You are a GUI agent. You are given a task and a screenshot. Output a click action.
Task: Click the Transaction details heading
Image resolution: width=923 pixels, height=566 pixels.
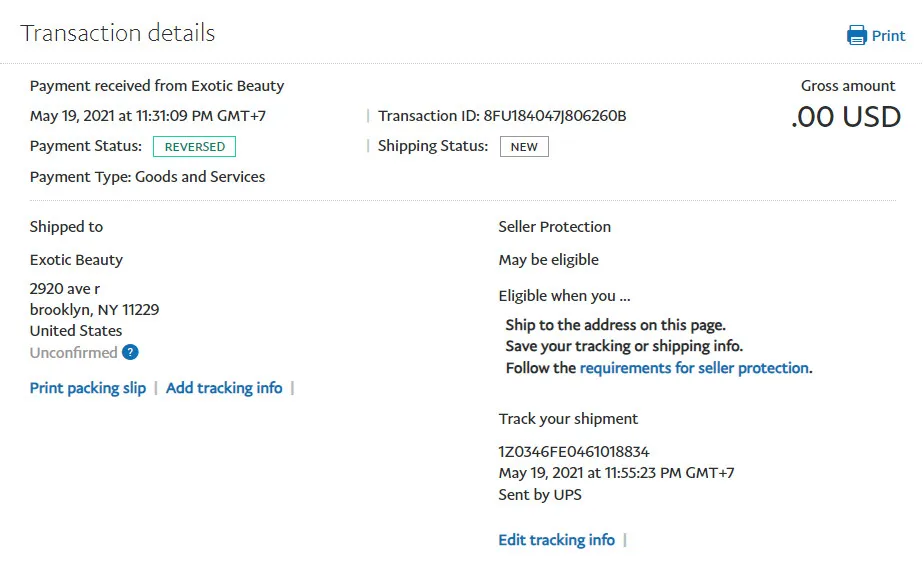coord(118,33)
